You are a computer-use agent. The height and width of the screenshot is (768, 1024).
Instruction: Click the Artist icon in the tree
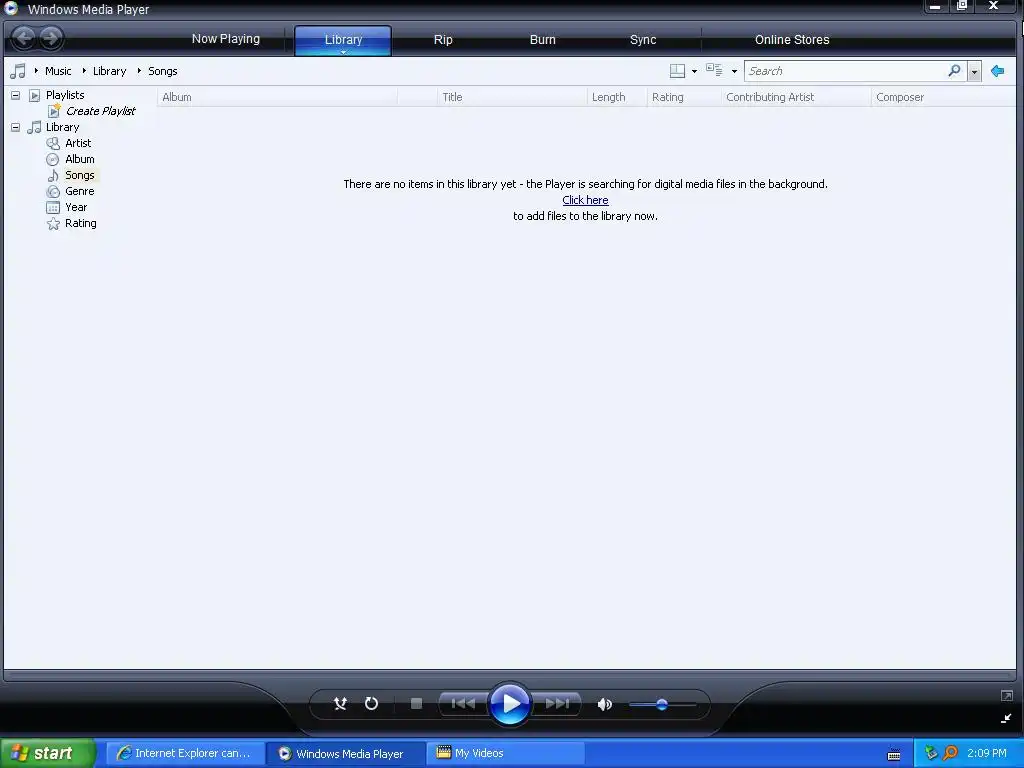(53, 143)
